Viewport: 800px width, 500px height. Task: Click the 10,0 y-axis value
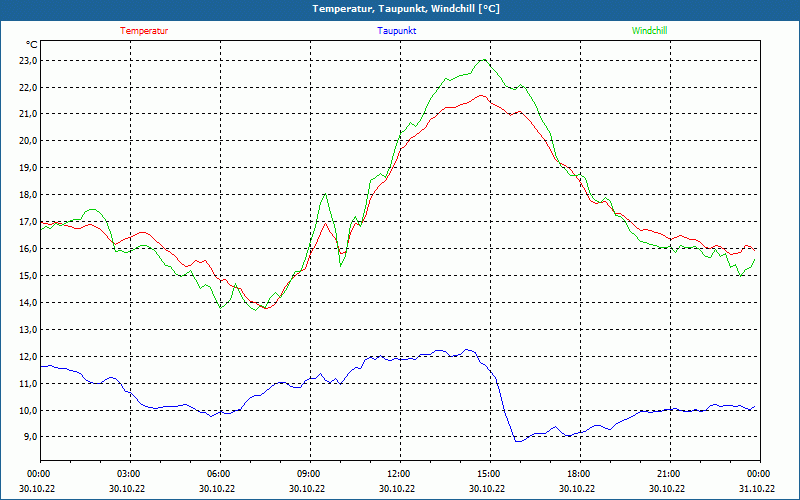[29, 411]
